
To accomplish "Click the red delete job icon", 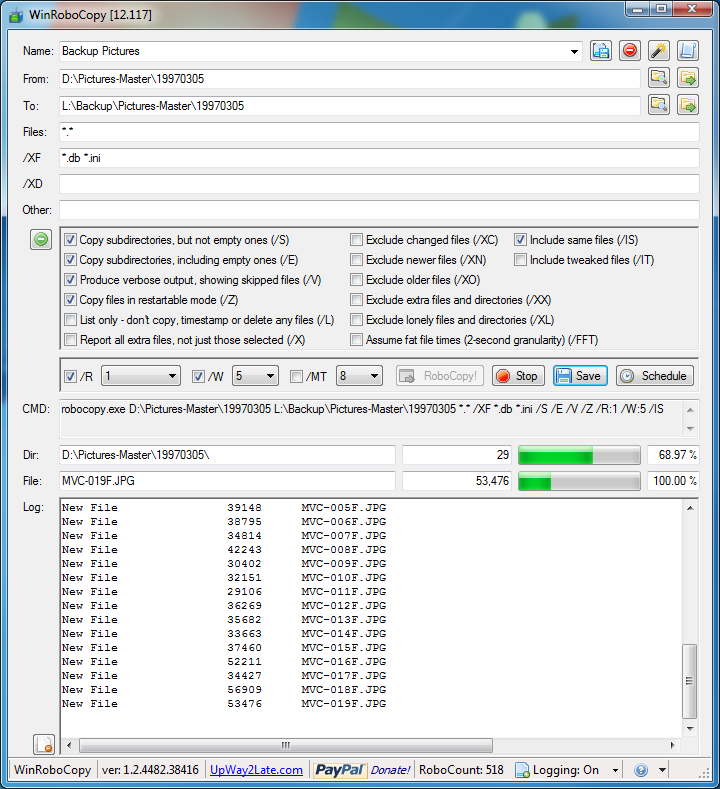I will (629, 51).
